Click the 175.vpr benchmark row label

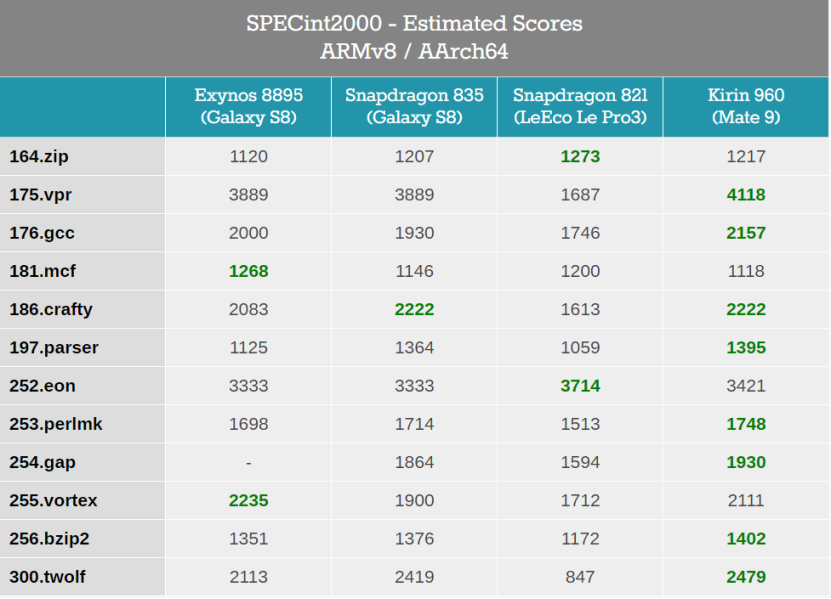pyautogui.click(x=40, y=195)
